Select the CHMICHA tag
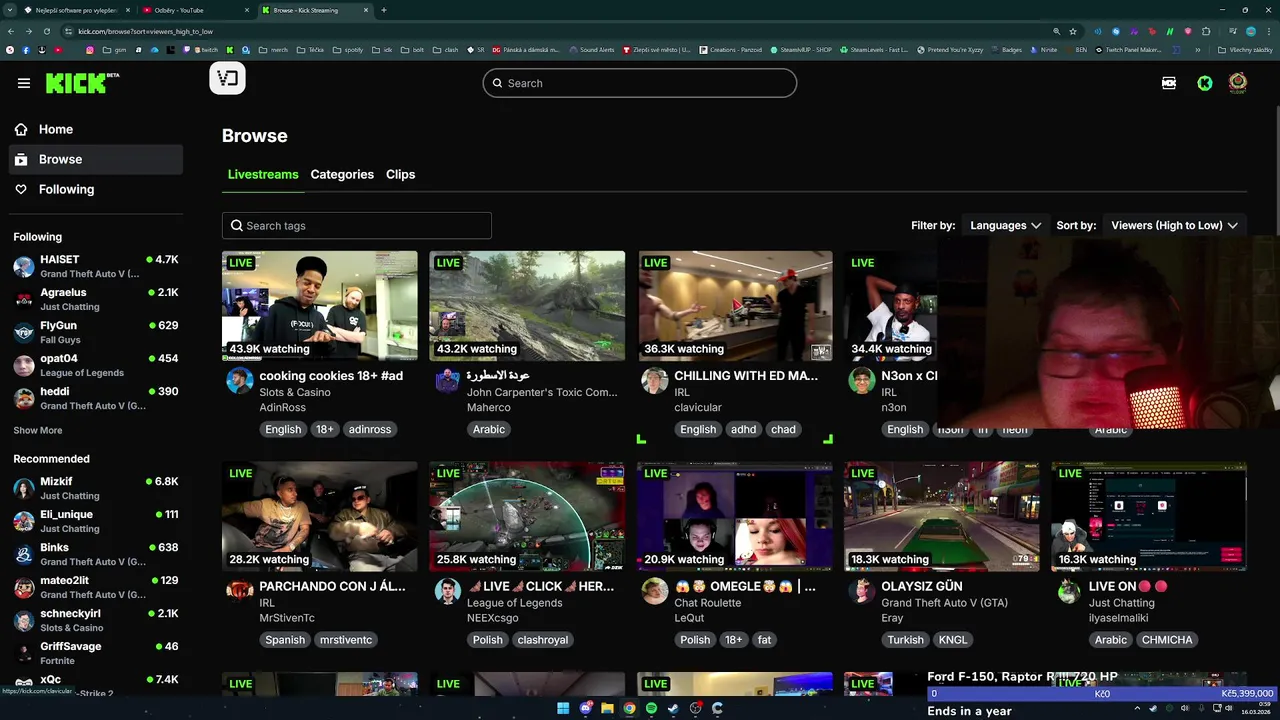Image resolution: width=1280 pixels, height=720 pixels. pyautogui.click(x=1167, y=640)
